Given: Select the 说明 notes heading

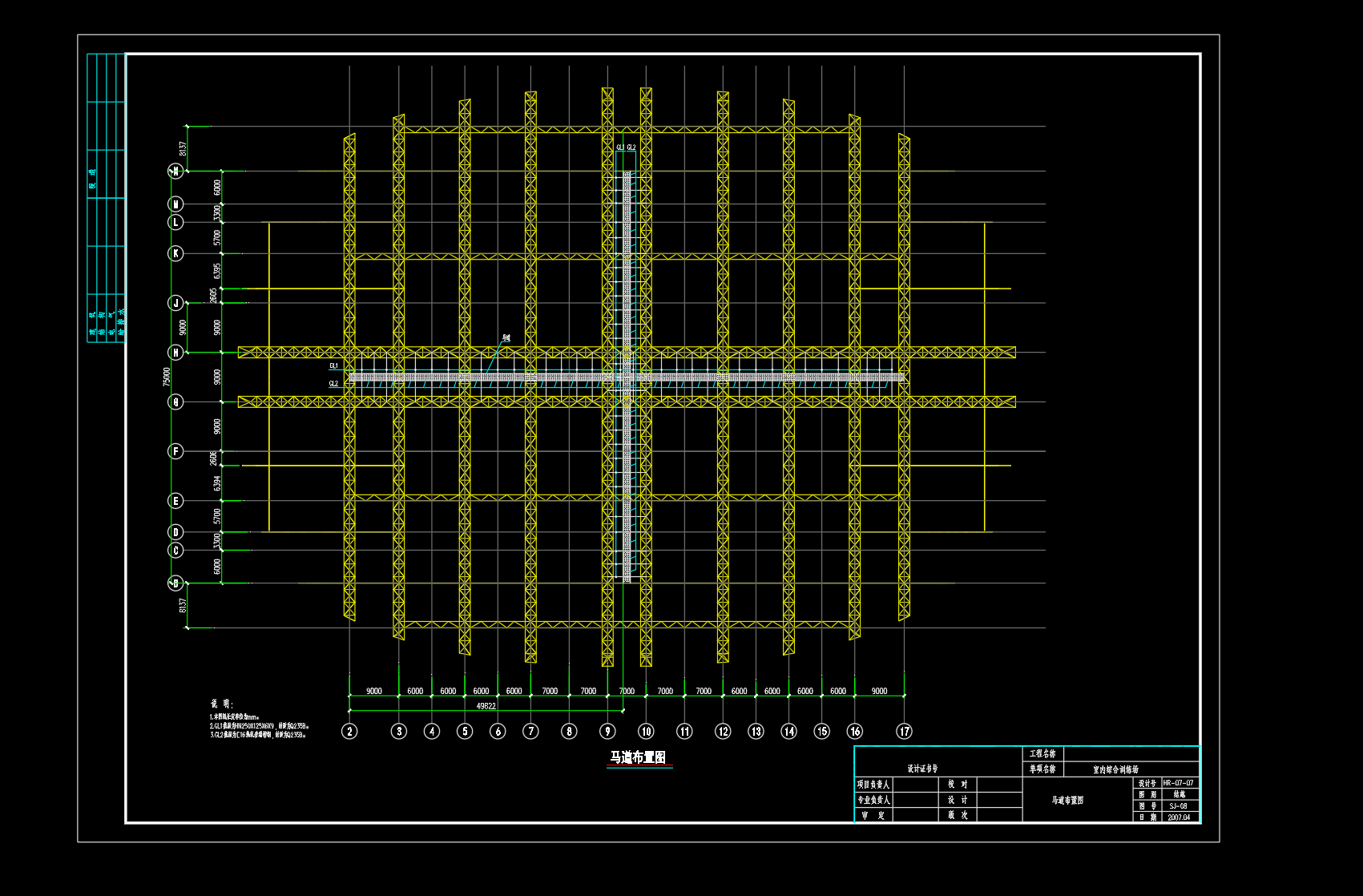Looking at the screenshot, I should click(x=221, y=703).
